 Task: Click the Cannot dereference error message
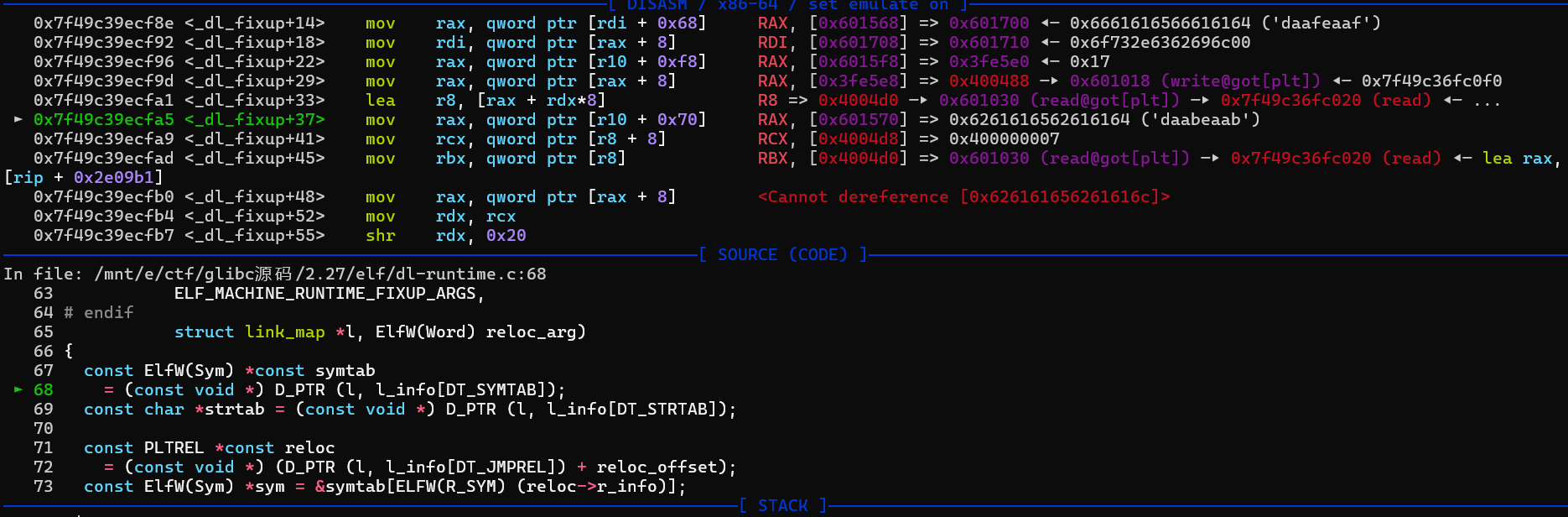point(963,197)
